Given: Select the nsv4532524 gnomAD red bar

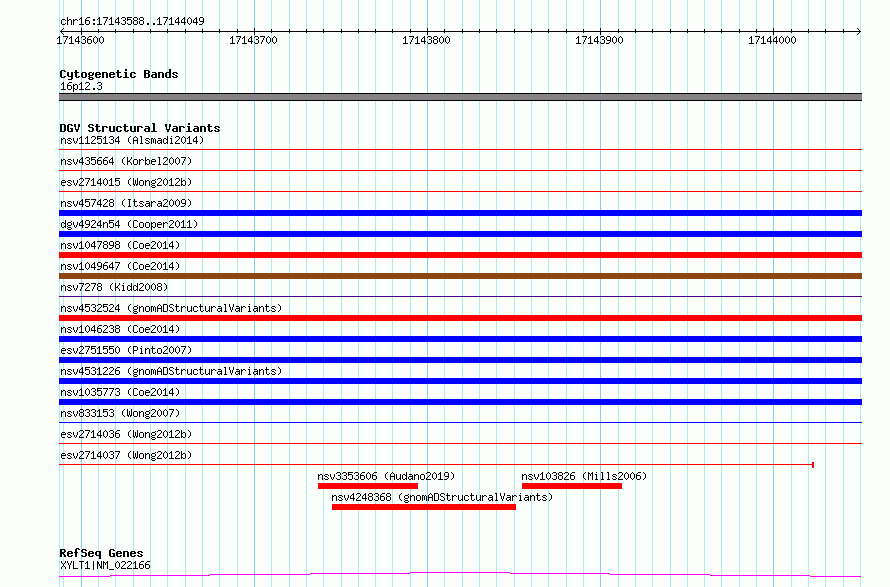Looking at the screenshot, I should click(x=460, y=318).
